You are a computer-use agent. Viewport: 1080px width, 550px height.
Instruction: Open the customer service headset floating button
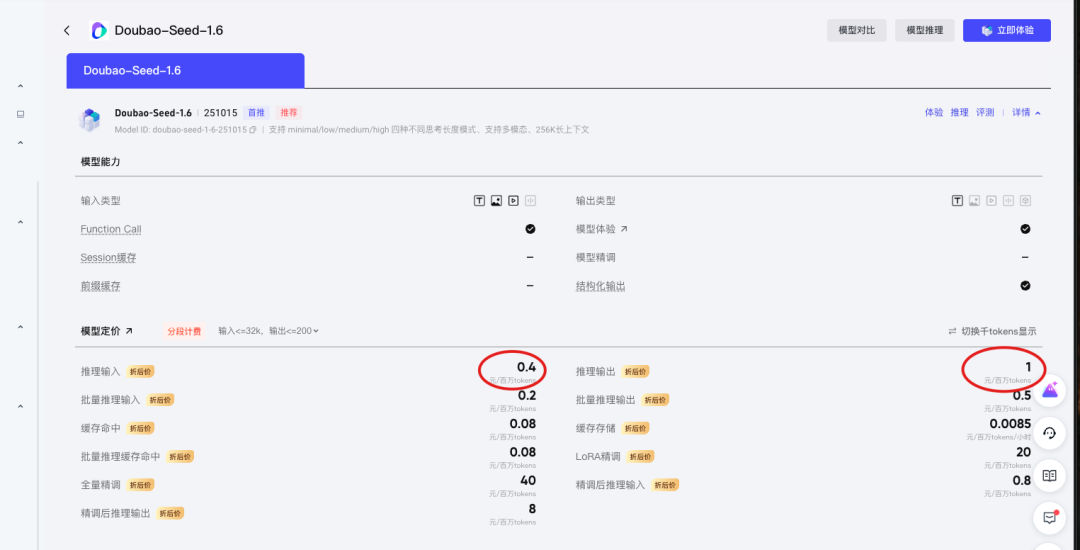(x=1049, y=433)
